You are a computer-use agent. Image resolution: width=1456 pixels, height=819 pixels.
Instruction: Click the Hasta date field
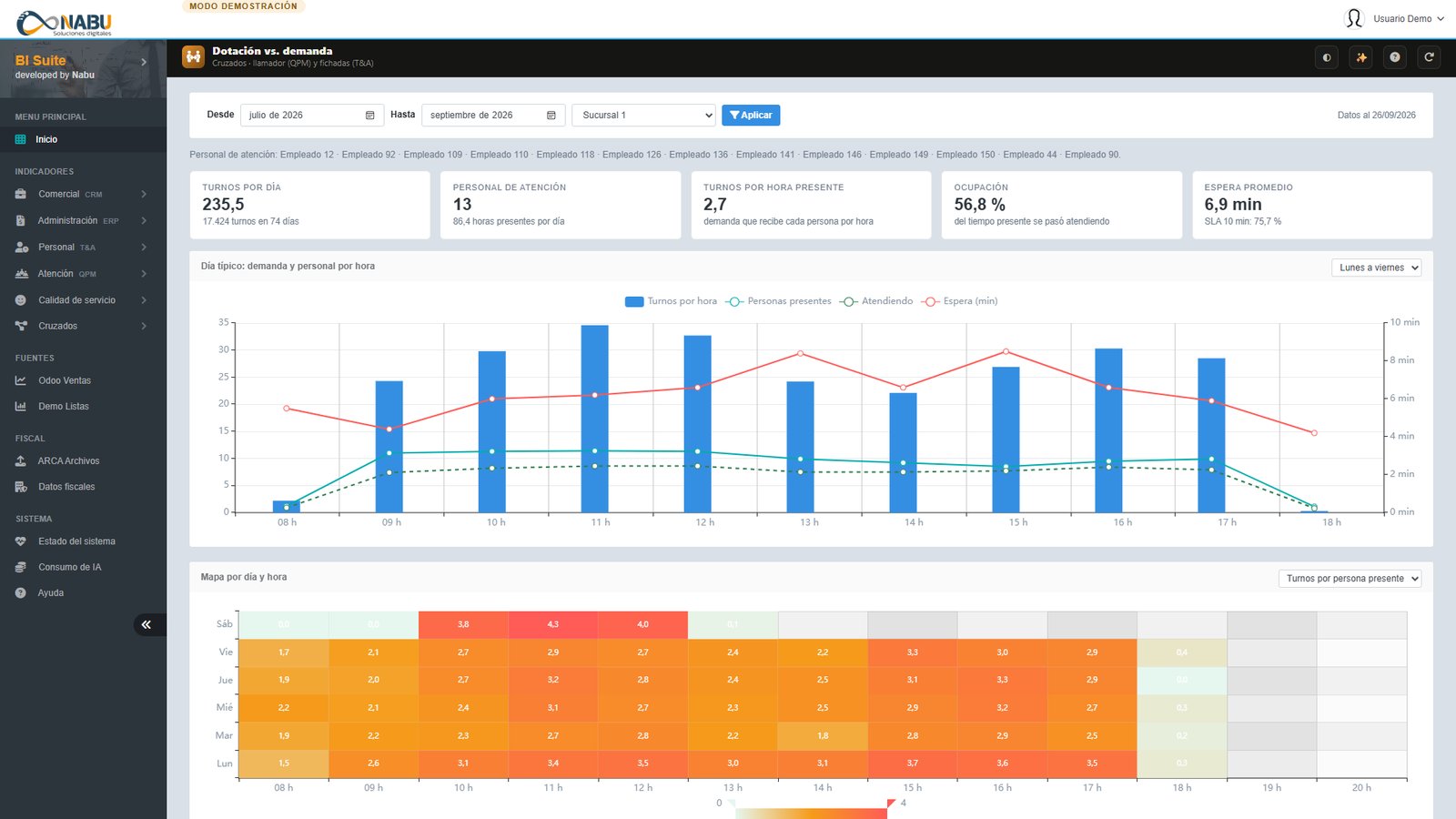[x=493, y=116]
